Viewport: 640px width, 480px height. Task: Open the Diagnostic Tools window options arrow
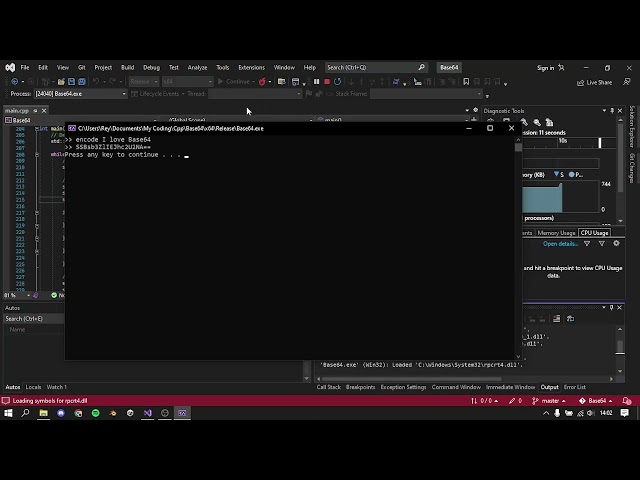[x=604, y=111]
